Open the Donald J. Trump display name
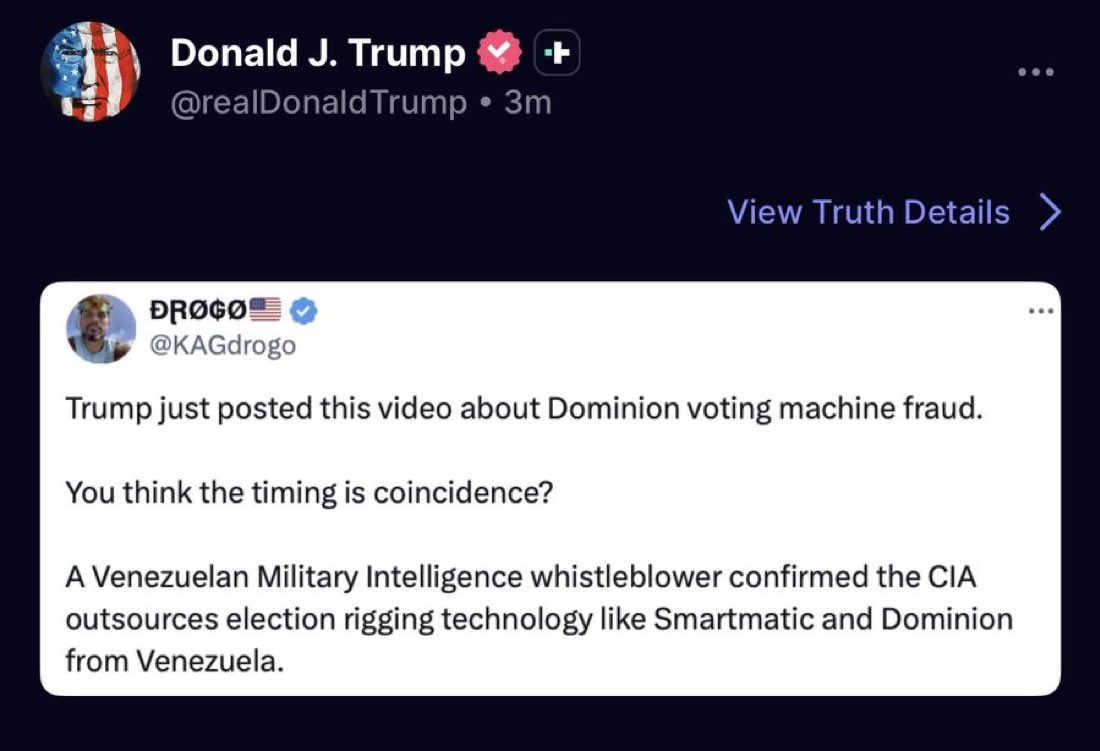 click(x=318, y=53)
